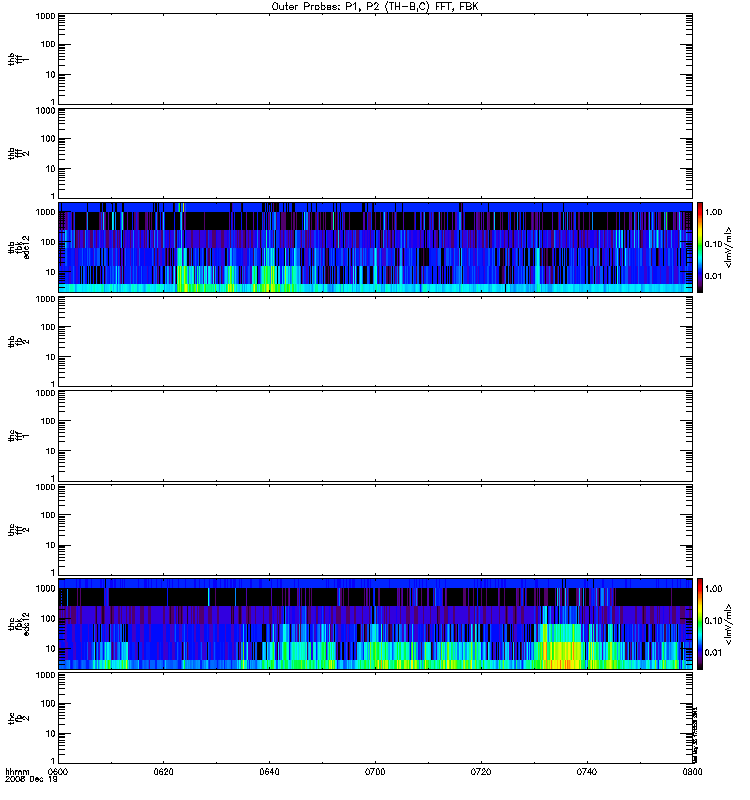Click the '1' tick label of the bottom panel
Screen dimensions: 750x800
pyautogui.click(x=52, y=761)
